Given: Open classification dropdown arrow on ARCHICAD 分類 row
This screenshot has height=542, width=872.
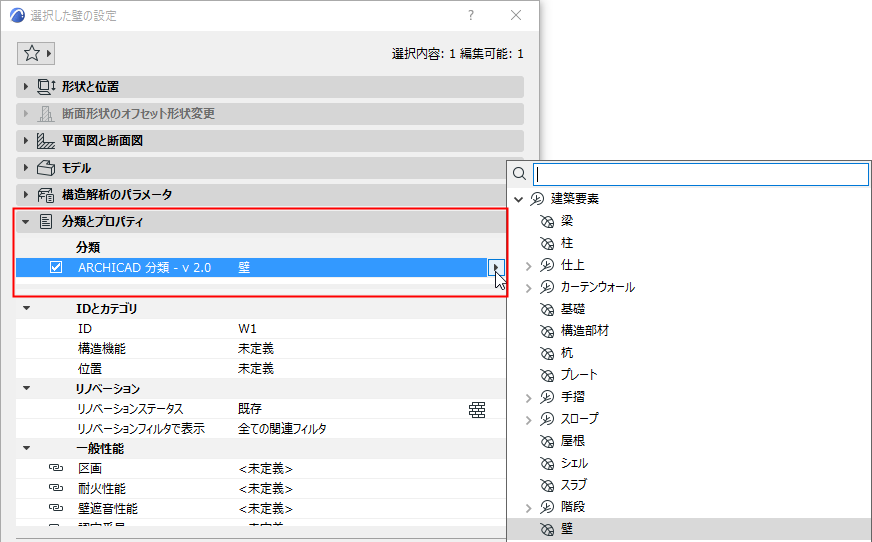Looking at the screenshot, I should pos(496,267).
